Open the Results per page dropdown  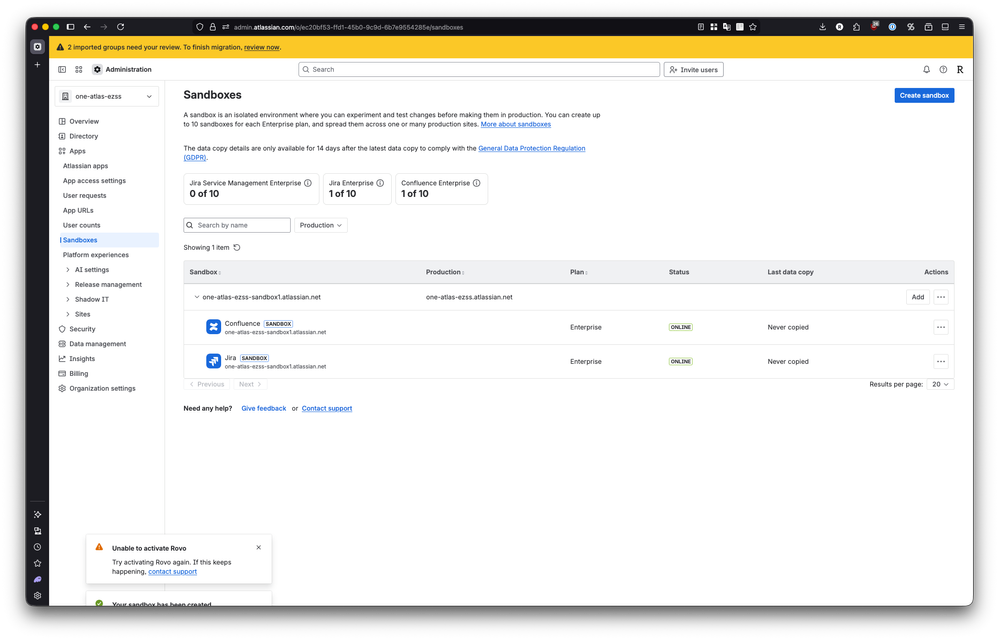click(940, 385)
